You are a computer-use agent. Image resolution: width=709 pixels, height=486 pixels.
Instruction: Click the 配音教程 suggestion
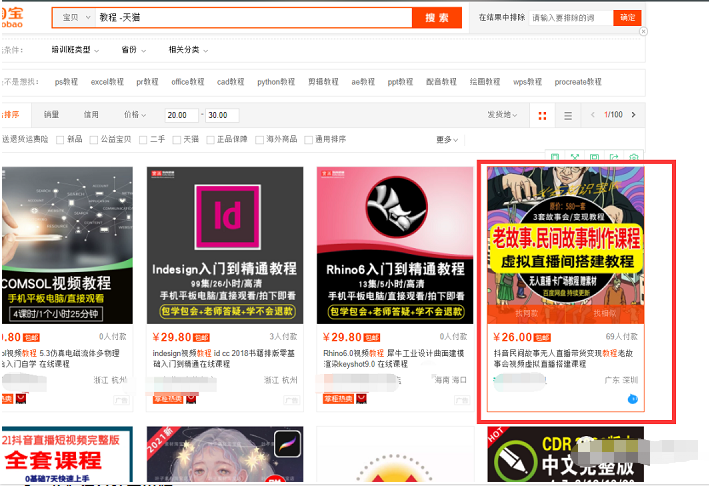coord(441,82)
